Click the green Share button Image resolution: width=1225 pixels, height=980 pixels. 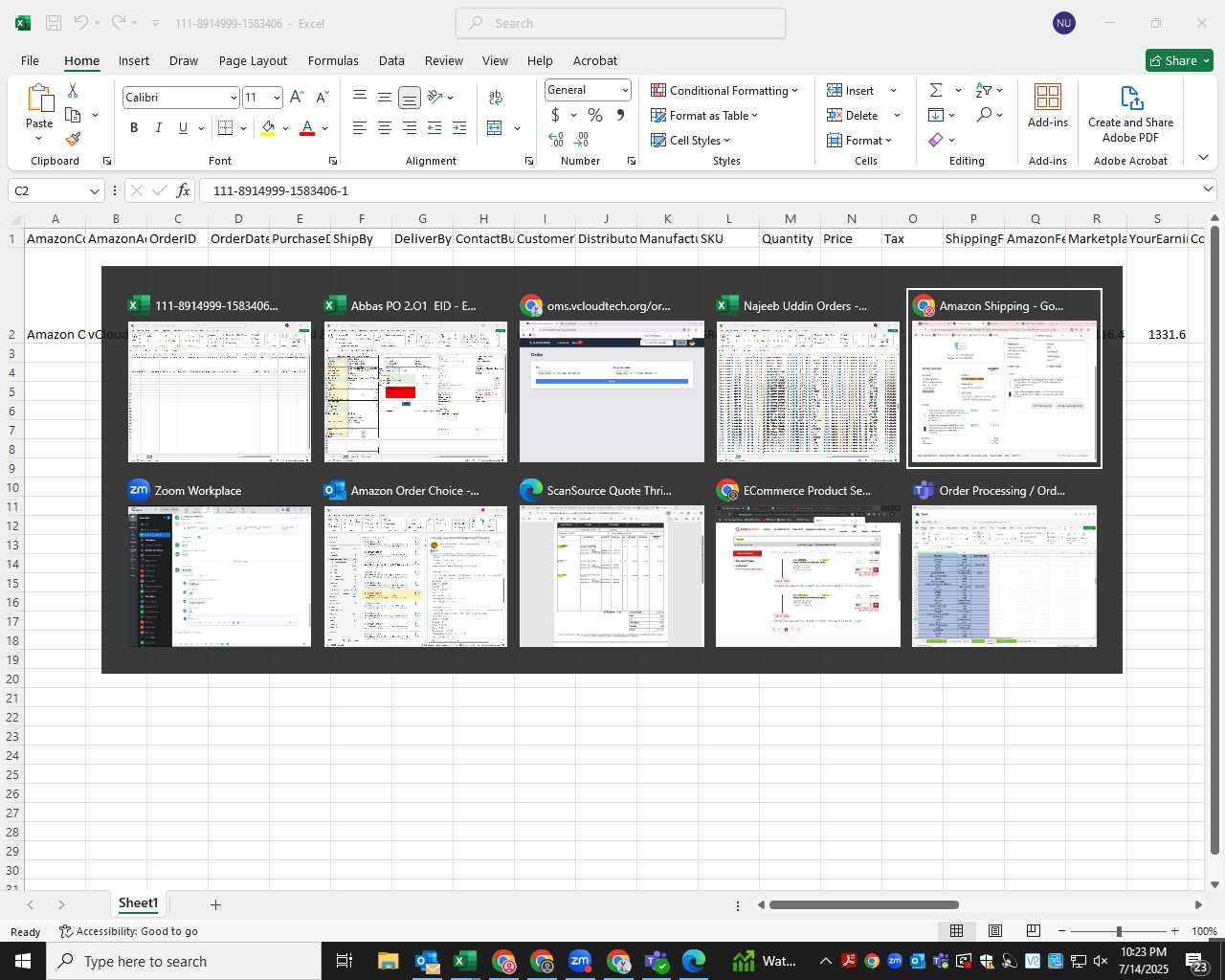click(1179, 60)
